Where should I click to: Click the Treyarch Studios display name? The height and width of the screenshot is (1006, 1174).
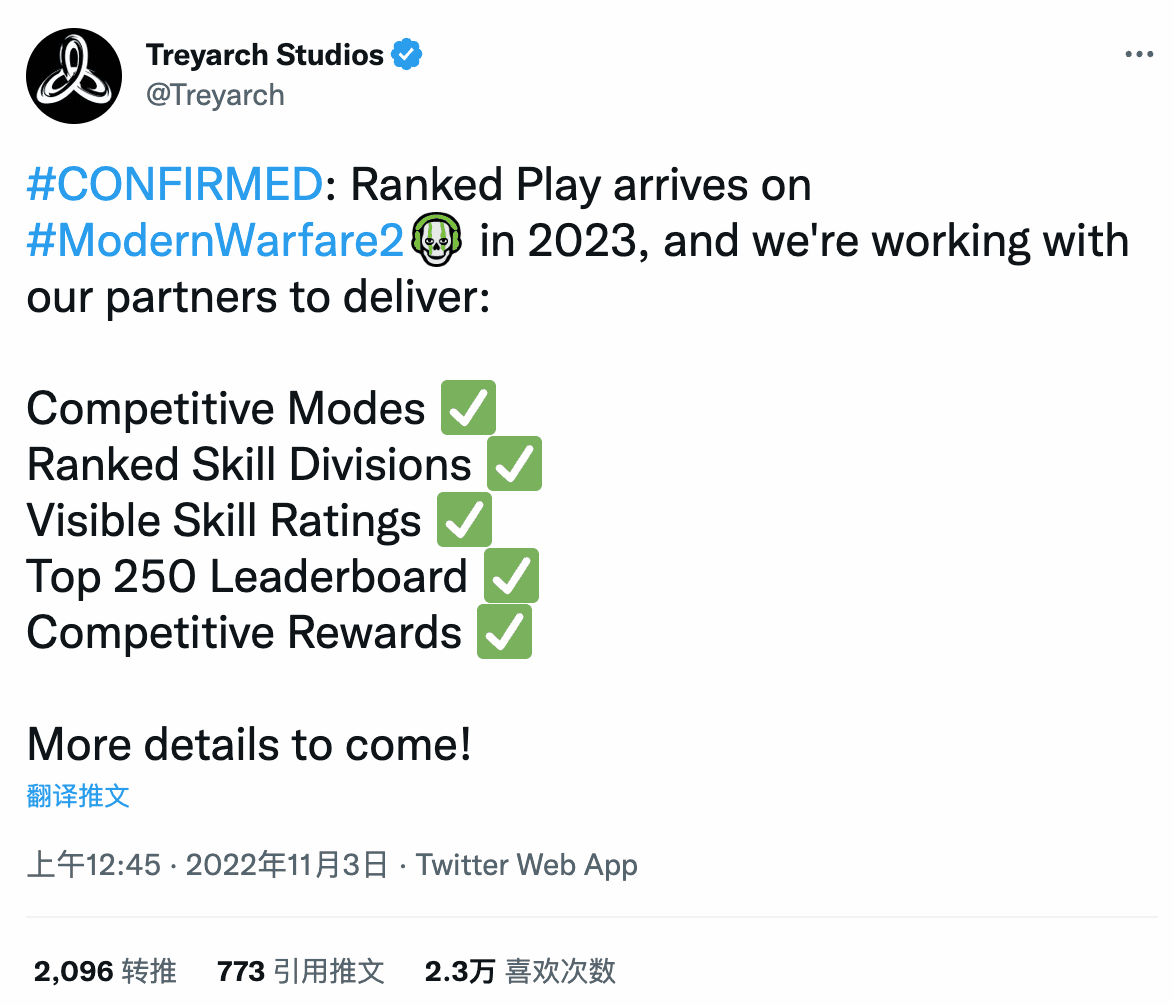pyautogui.click(x=264, y=55)
